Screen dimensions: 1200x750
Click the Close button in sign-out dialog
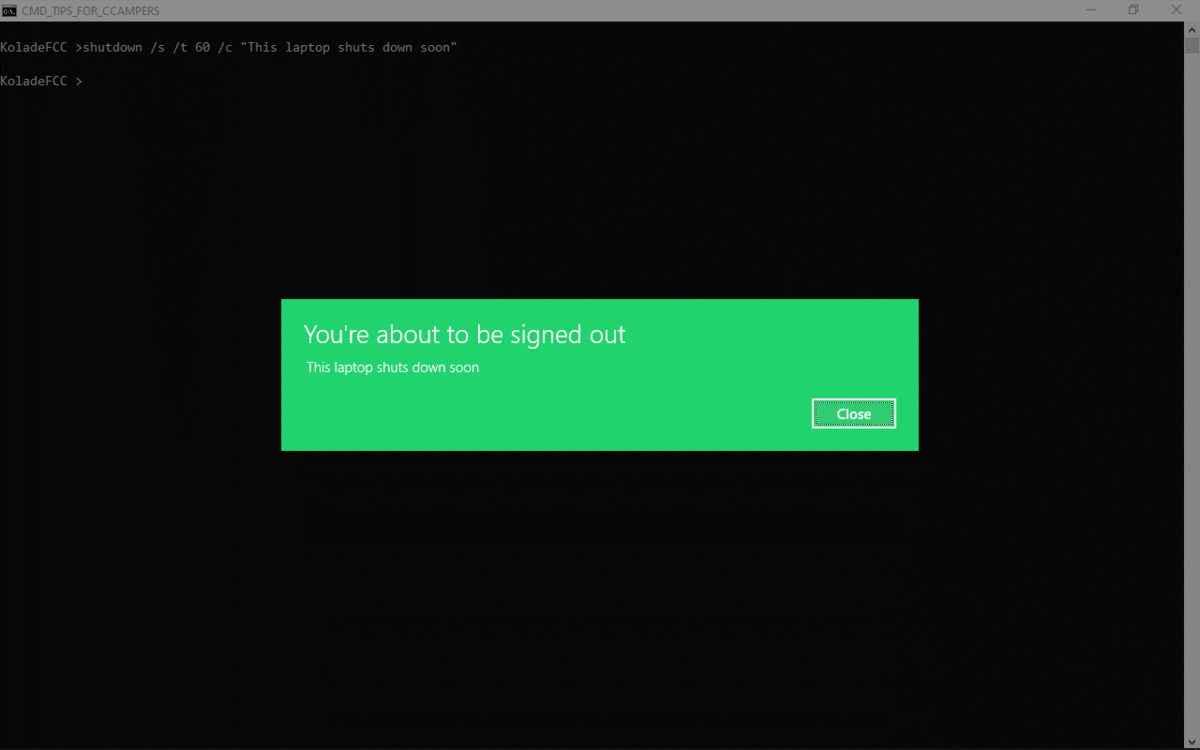pyautogui.click(x=854, y=413)
